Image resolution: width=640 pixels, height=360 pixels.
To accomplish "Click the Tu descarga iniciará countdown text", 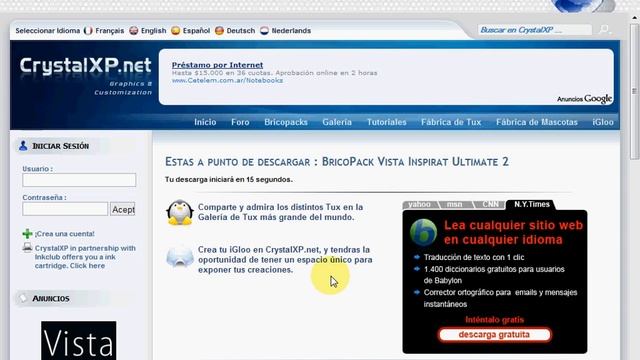I will [x=229, y=179].
